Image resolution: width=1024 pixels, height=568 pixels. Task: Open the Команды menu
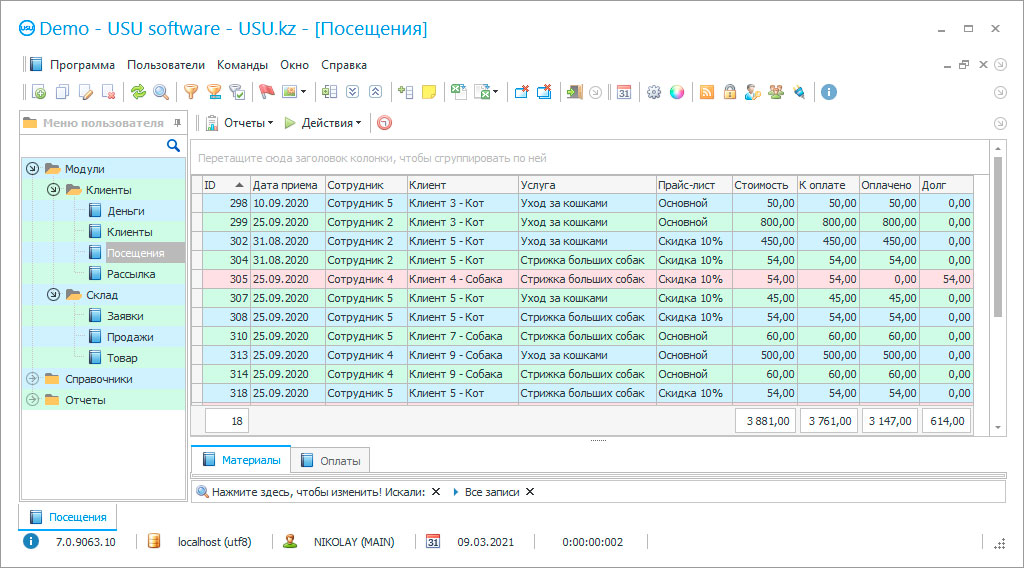click(x=242, y=65)
